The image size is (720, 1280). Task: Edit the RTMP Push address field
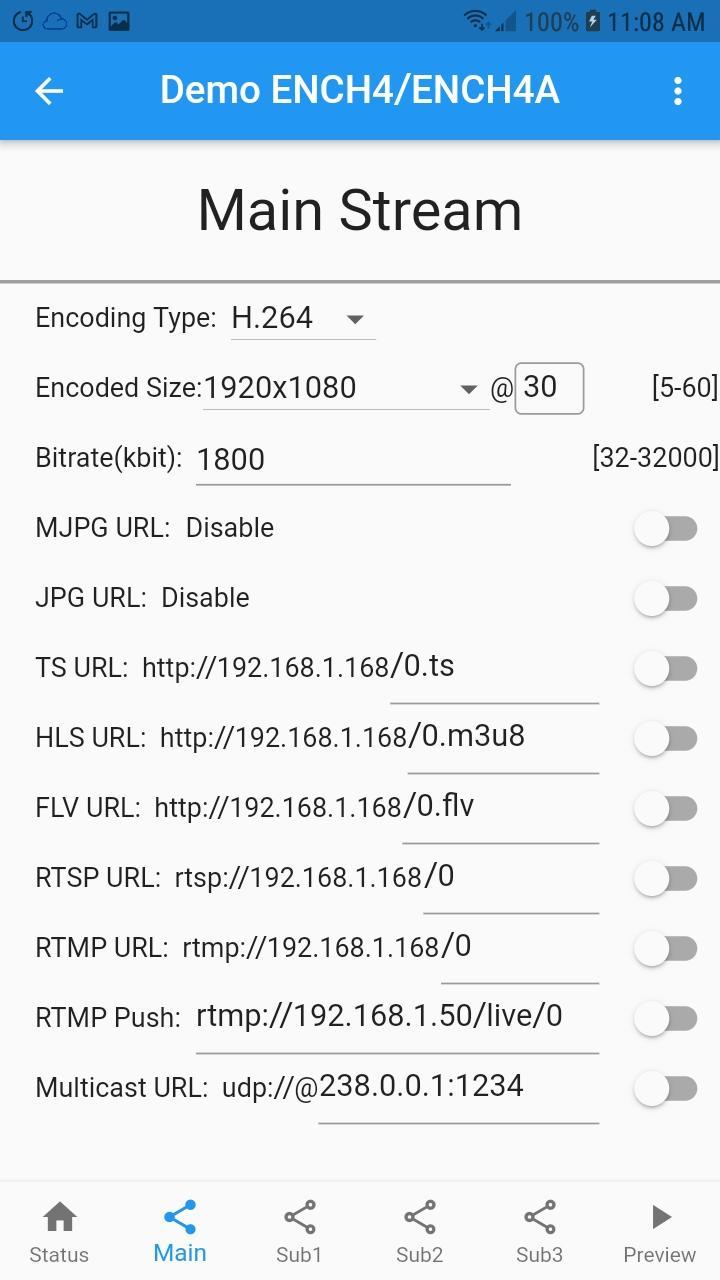[x=396, y=1018]
